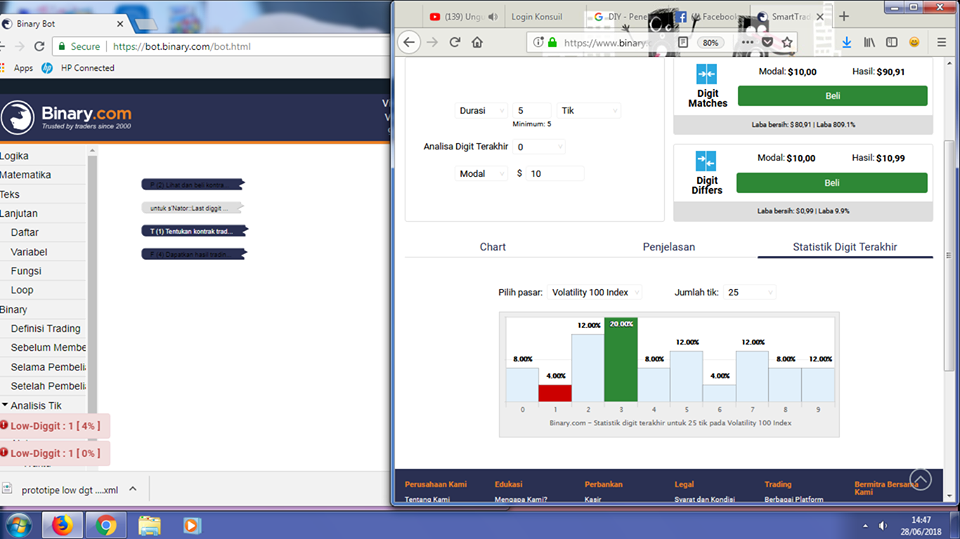Click Edukasi footer link
This screenshot has width=960, height=539.
(x=508, y=484)
